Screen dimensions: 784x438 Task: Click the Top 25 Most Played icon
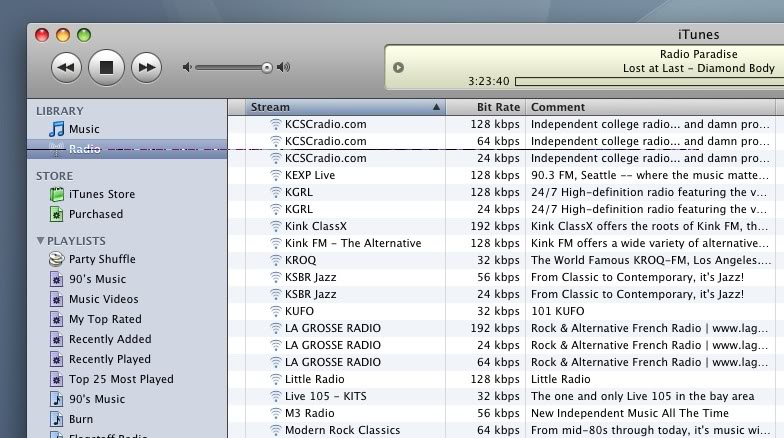tap(56, 379)
